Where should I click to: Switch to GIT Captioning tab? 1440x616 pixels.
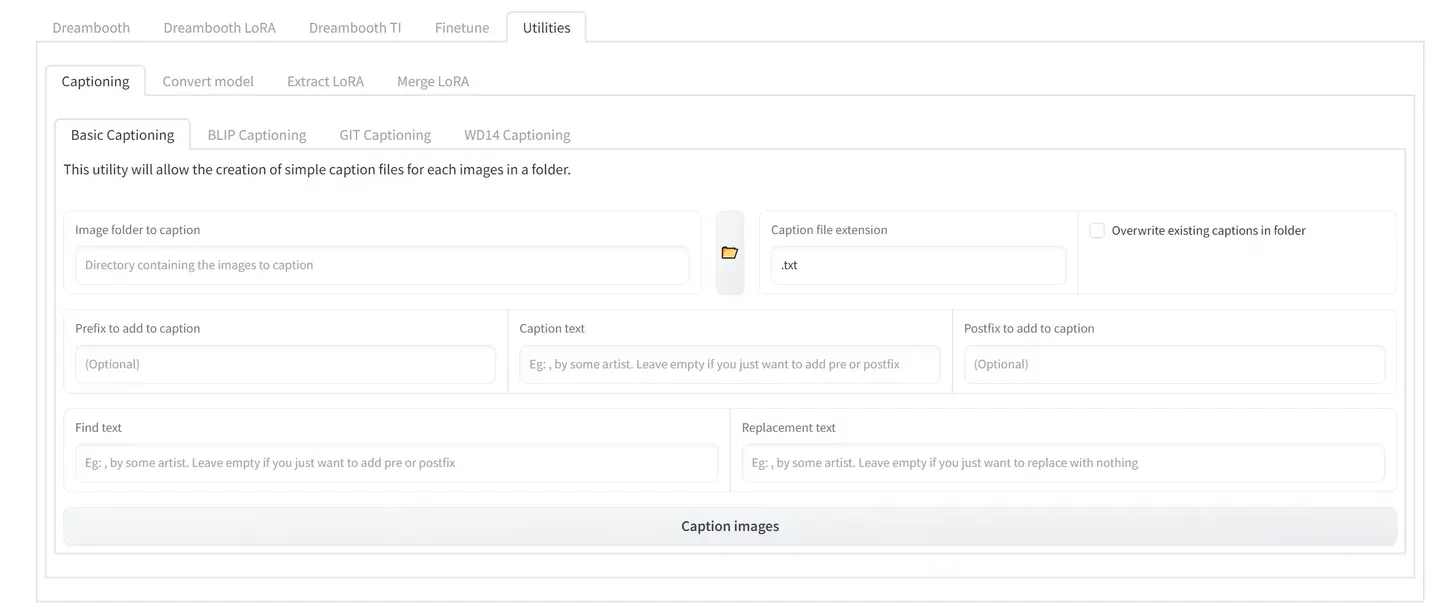[x=385, y=135]
